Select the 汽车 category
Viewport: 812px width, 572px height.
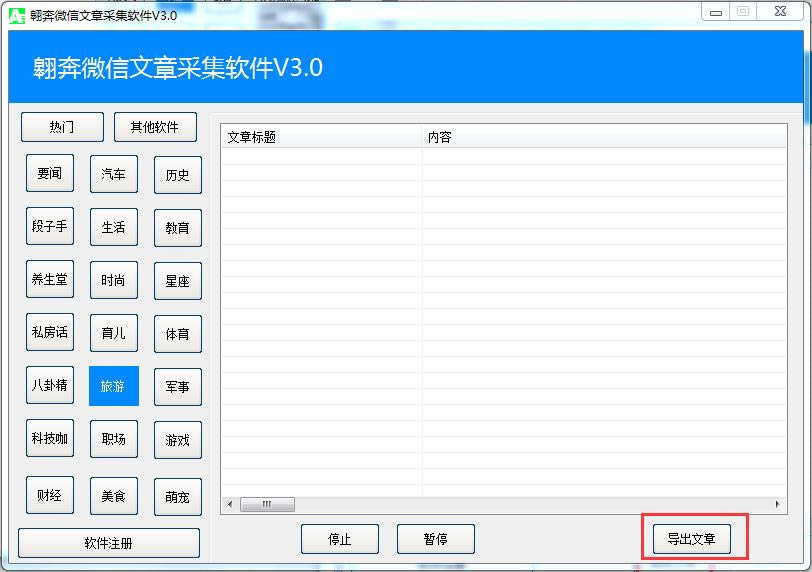click(x=113, y=174)
